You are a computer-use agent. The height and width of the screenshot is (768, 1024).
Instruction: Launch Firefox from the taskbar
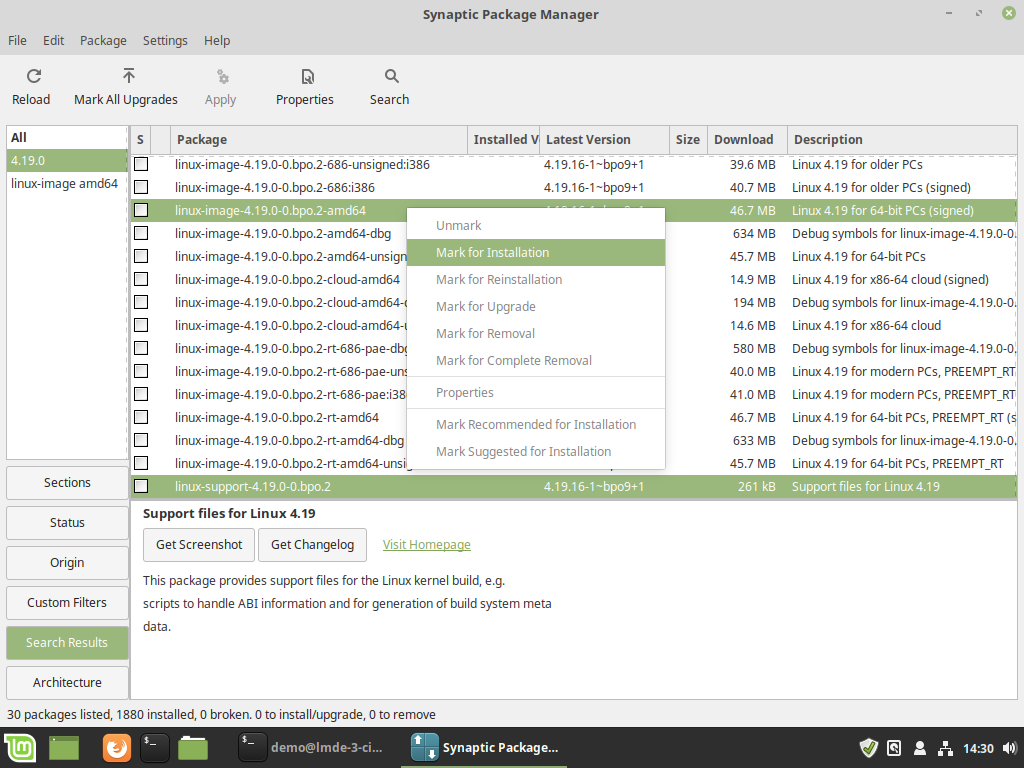point(116,748)
